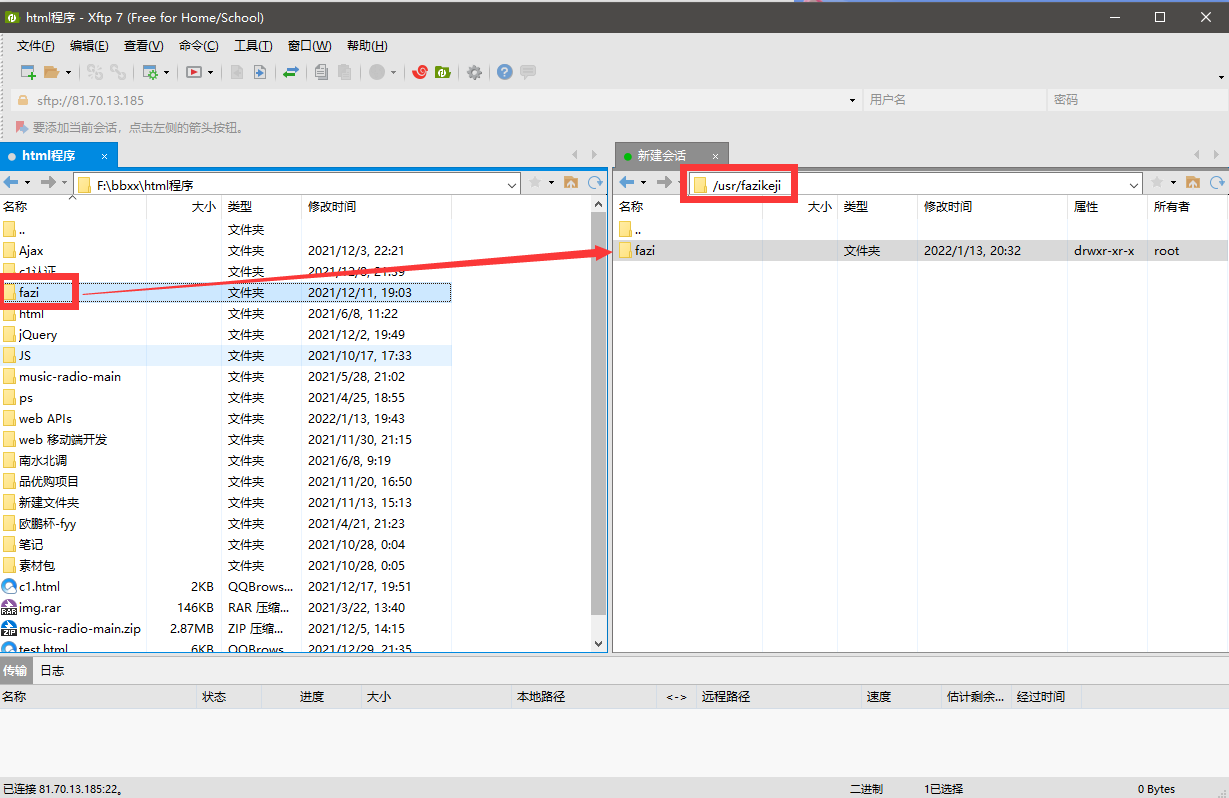Expand the favorites star dropdown in local pane

coord(553,182)
